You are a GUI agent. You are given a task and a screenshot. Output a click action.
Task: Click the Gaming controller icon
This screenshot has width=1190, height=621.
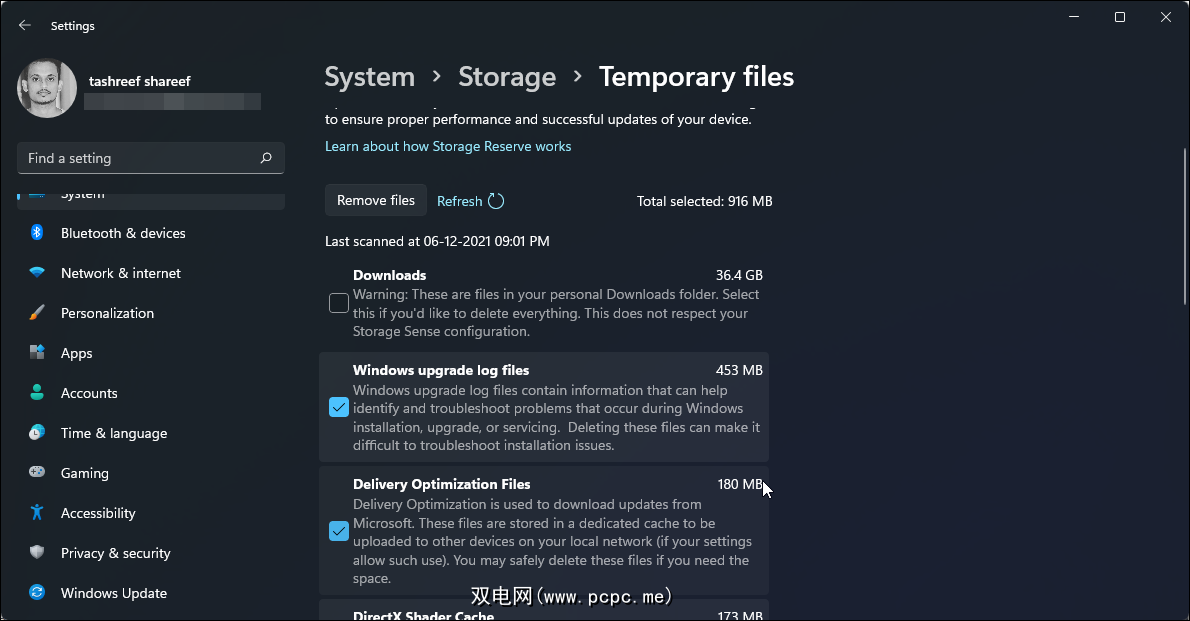click(37, 473)
